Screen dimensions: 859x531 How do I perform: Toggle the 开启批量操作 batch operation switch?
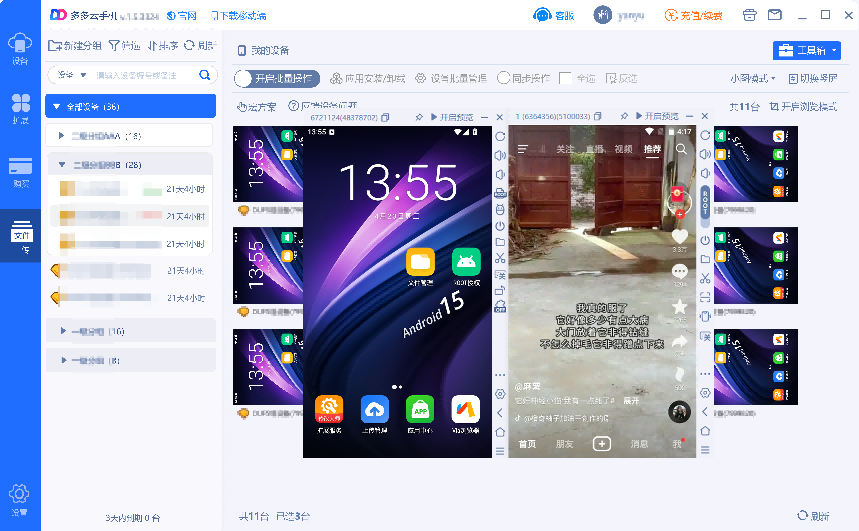[x=277, y=79]
